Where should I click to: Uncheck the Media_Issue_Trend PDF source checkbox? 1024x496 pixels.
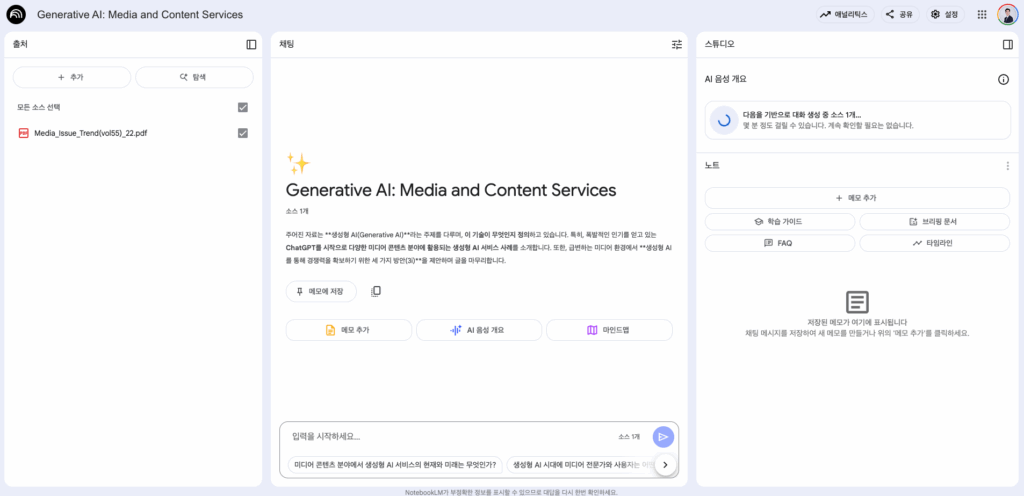(242, 133)
